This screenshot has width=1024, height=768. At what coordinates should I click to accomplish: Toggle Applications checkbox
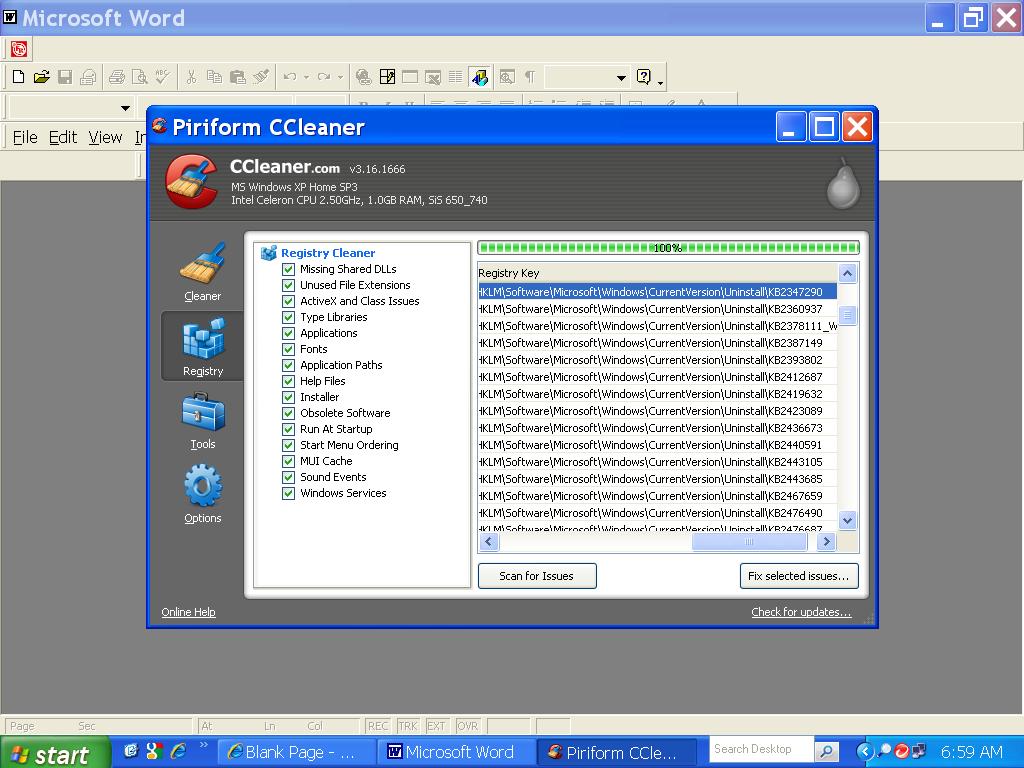[x=288, y=333]
